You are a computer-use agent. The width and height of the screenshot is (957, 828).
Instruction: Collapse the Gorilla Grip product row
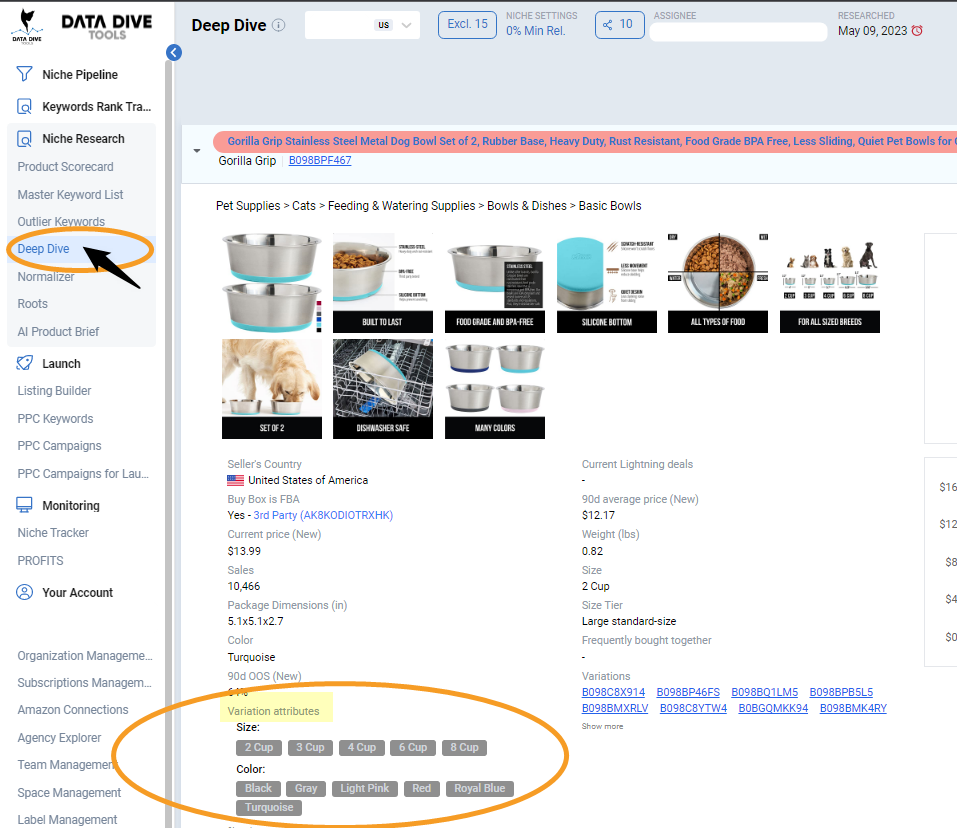click(x=197, y=150)
